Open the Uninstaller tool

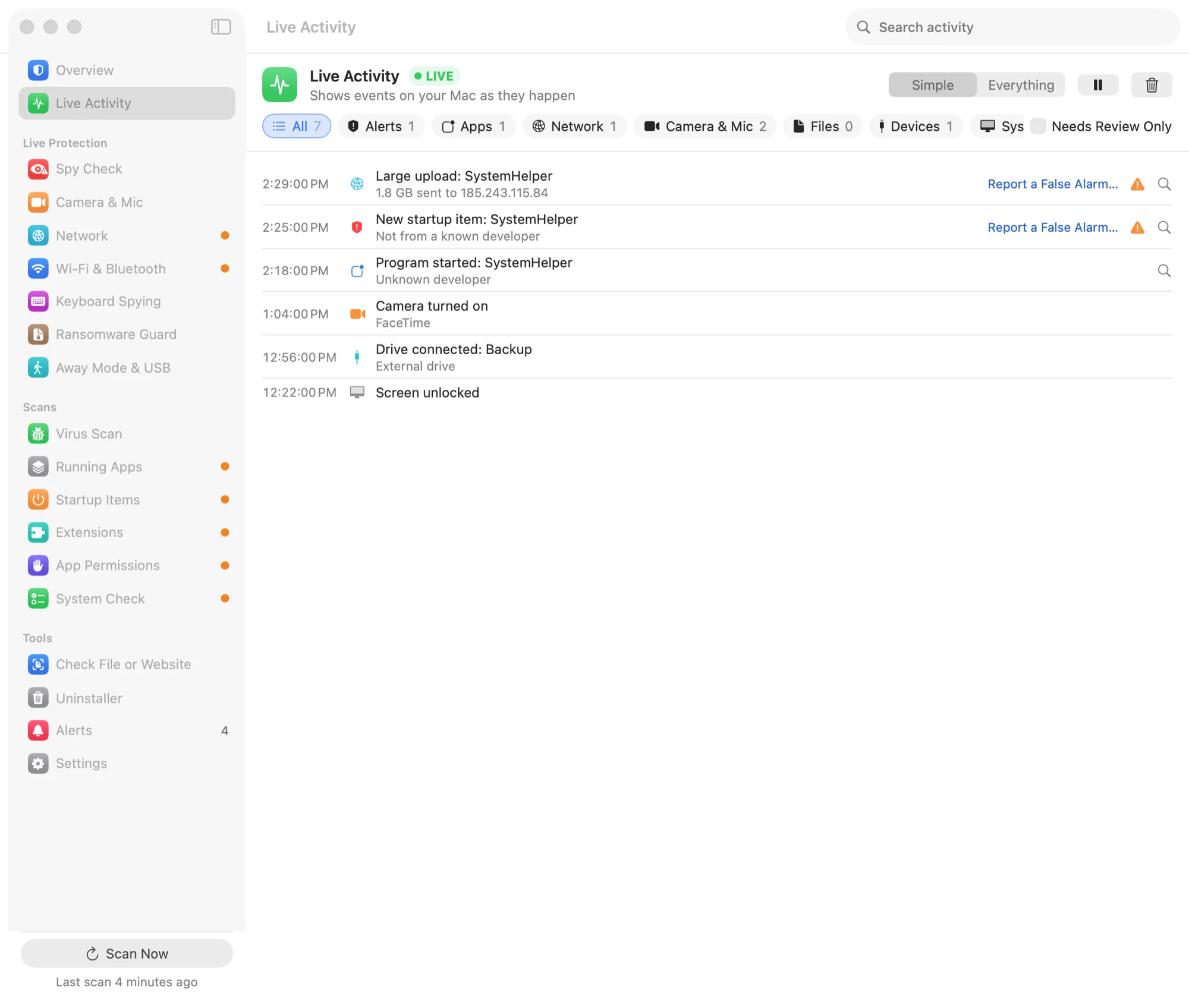pos(127,698)
